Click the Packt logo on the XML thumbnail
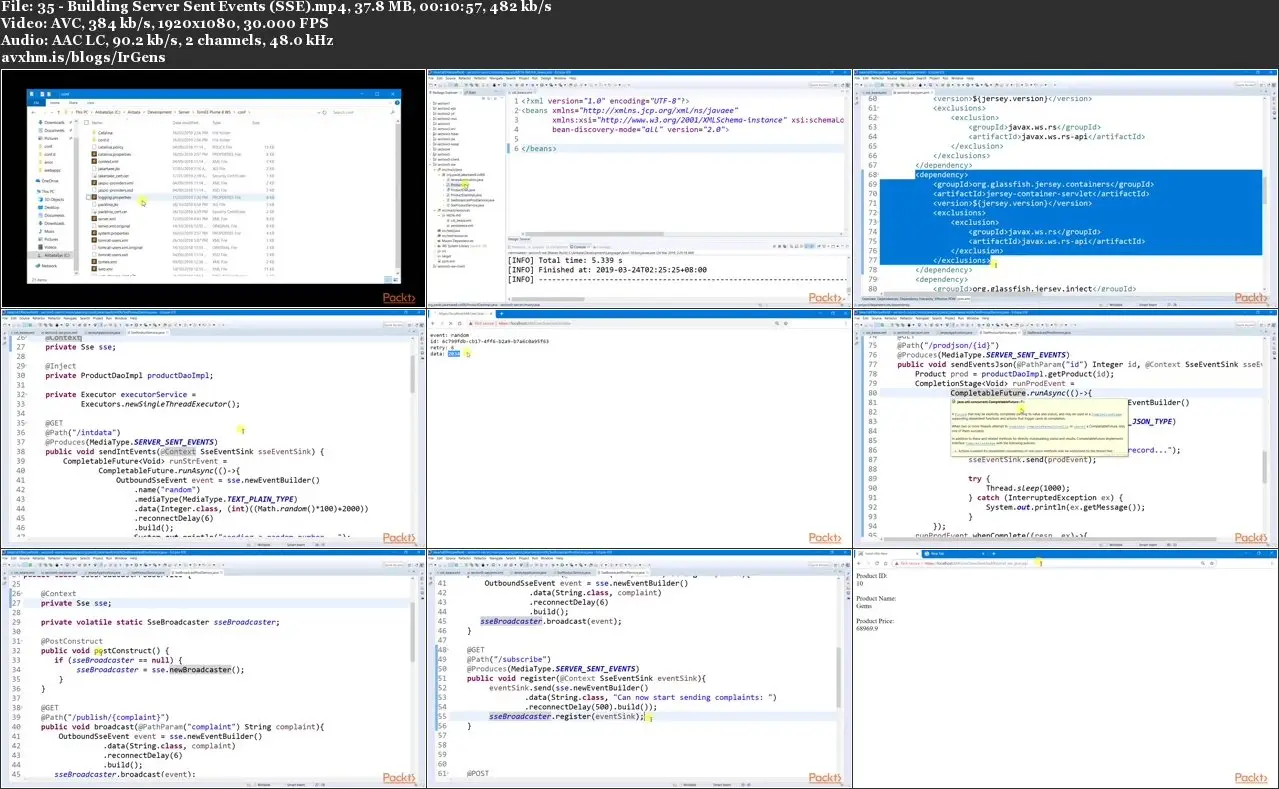1279x789 pixels. pyautogui.click(x=825, y=298)
